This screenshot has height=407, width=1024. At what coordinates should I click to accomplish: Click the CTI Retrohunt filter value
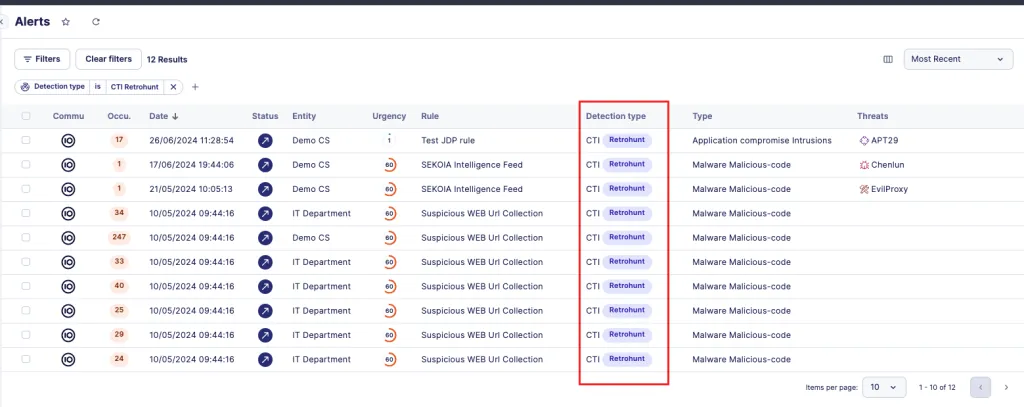pos(135,87)
